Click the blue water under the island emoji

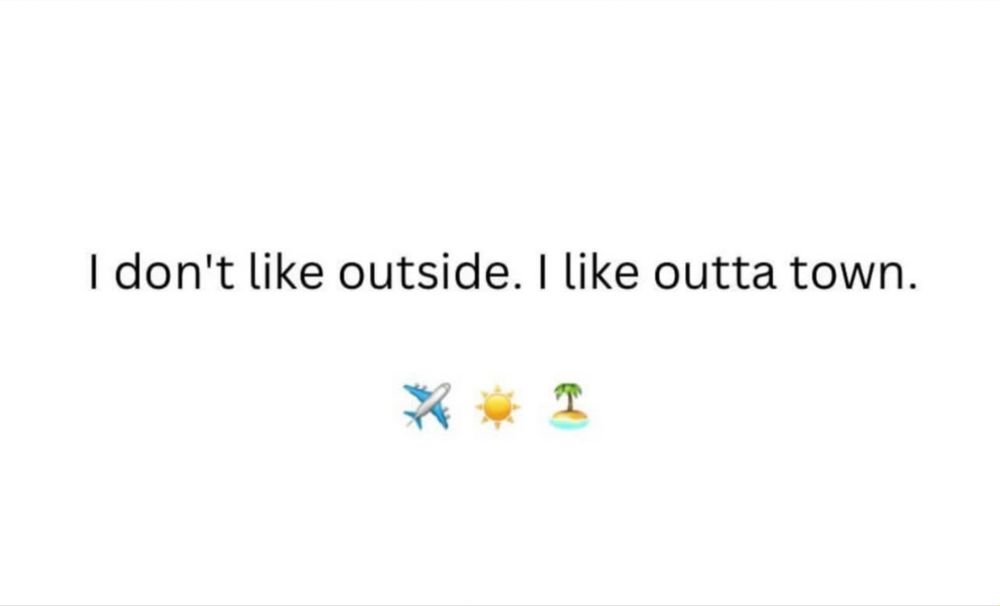[x=569, y=424]
